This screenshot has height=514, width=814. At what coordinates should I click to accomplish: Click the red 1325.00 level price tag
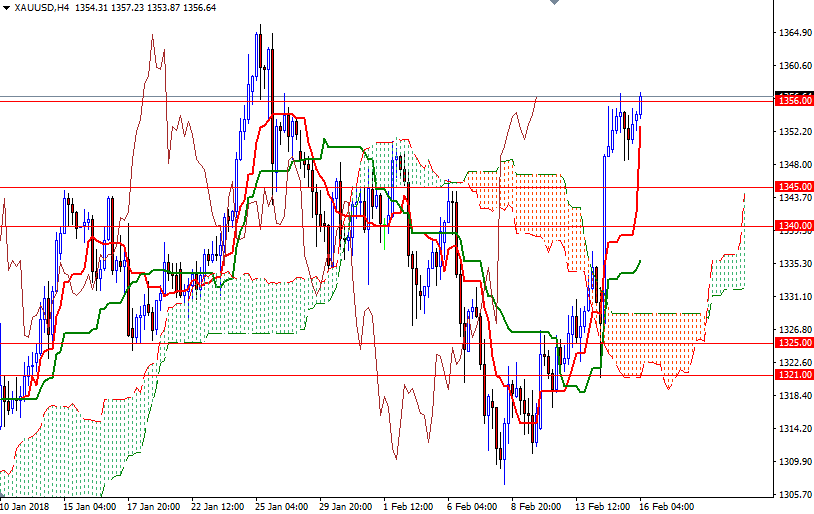click(794, 343)
